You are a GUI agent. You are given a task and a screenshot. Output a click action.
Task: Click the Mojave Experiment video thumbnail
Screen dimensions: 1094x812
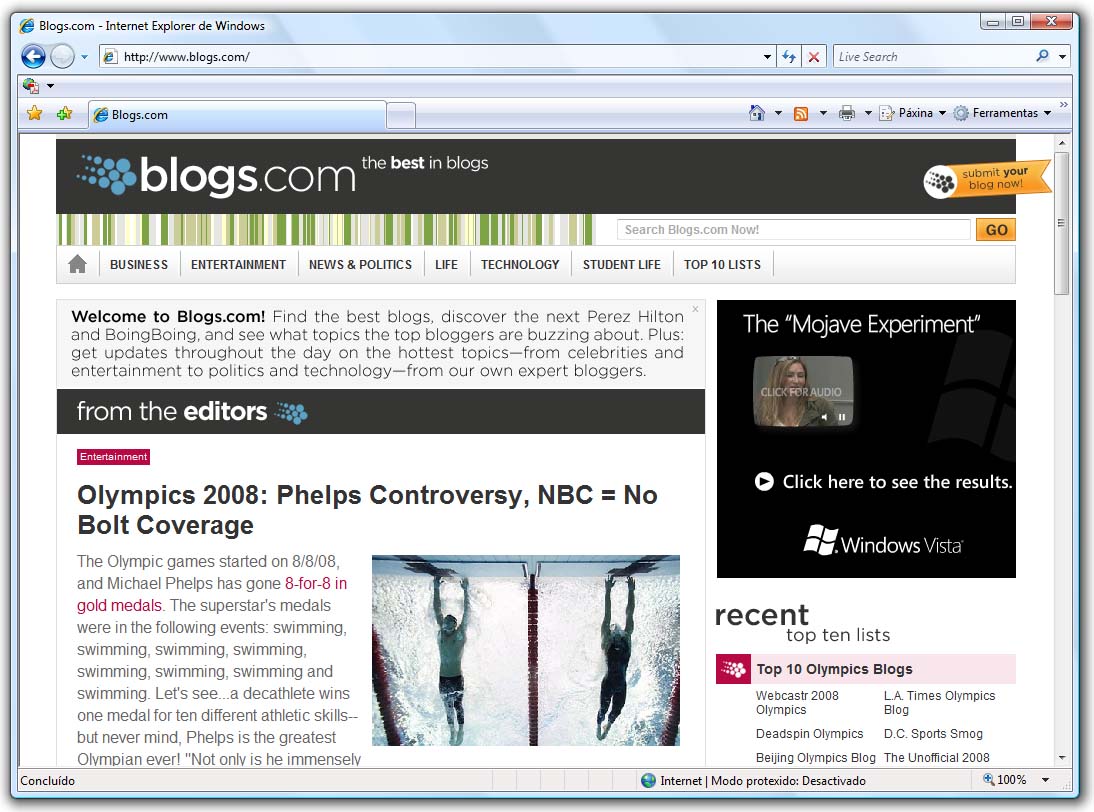click(x=802, y=391)
